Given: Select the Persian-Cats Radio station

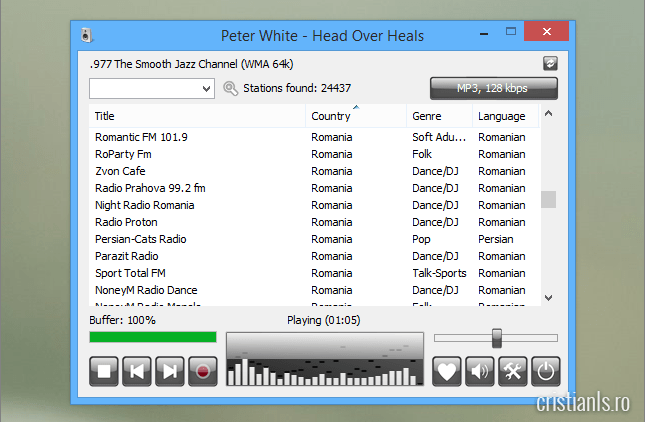Looking at the screenshot, I should 141,239.
